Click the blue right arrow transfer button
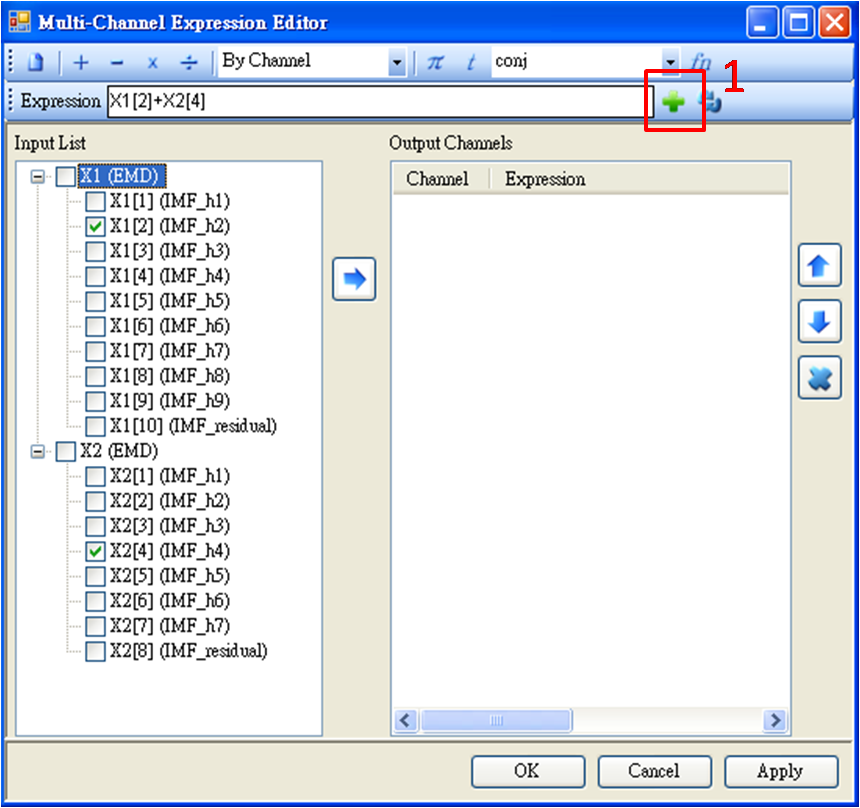The image size is (860, 808). click(354, 279)
